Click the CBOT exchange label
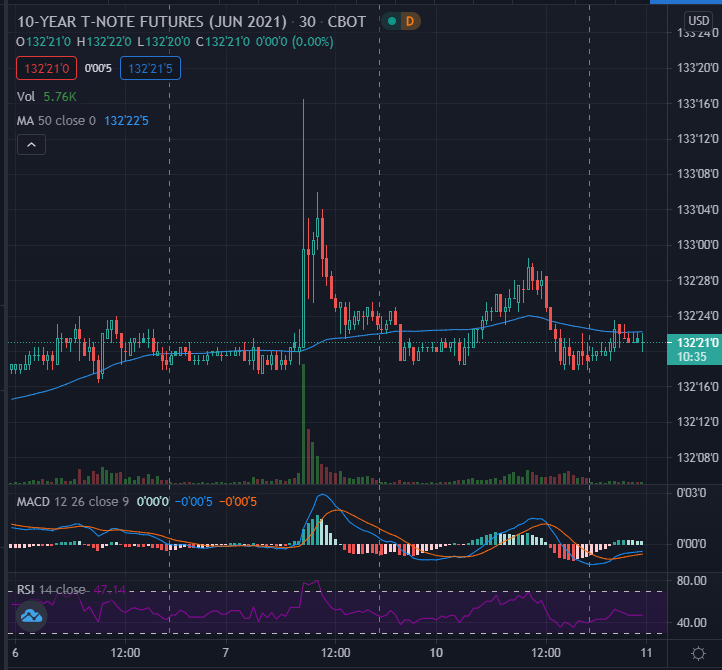The width and height of the screenshot is (722, 670). click(x=347, y=22)
